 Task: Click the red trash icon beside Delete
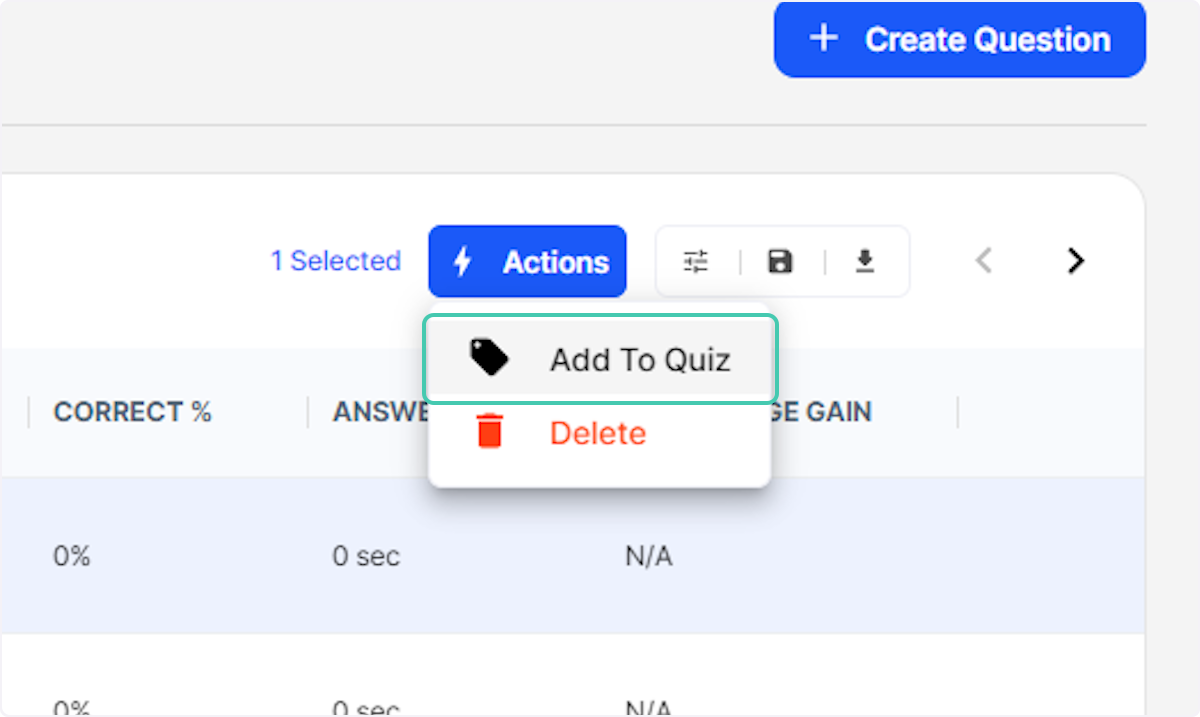[x=489, y=432]
